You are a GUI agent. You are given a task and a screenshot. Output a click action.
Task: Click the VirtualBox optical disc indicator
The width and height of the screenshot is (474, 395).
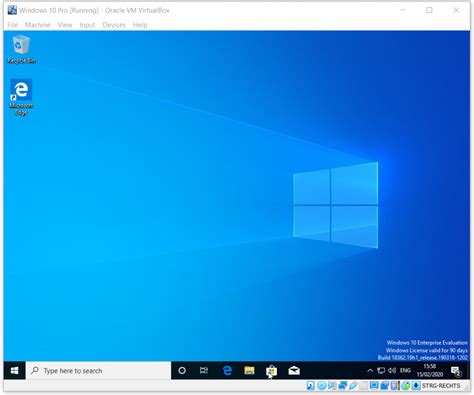tap(322, 386)
